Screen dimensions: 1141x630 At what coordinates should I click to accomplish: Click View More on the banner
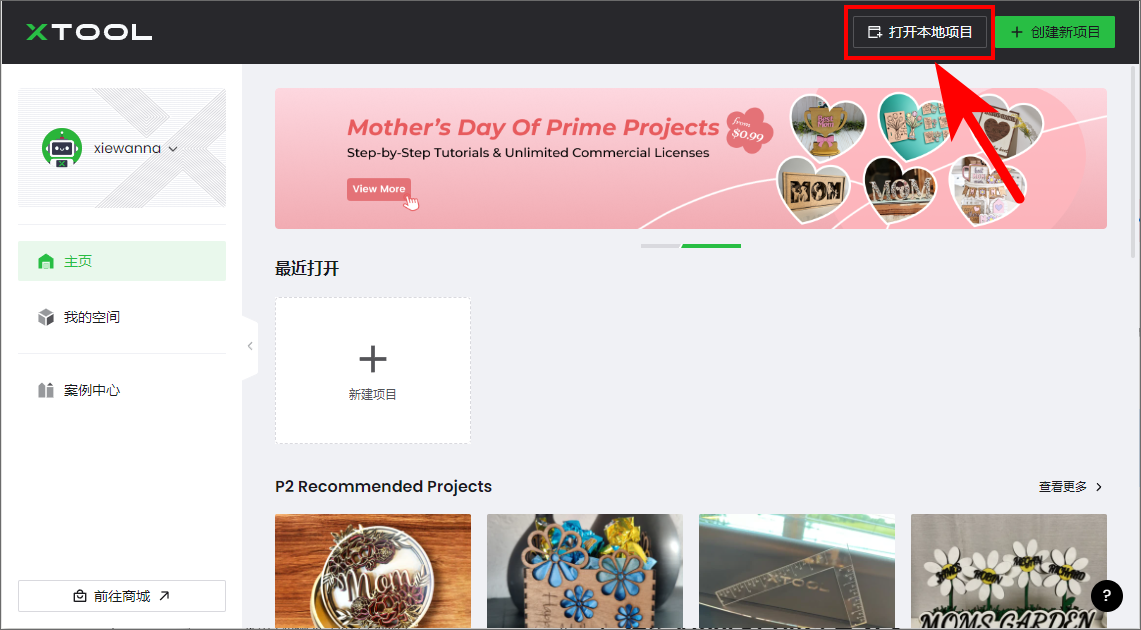pos(378,189)
